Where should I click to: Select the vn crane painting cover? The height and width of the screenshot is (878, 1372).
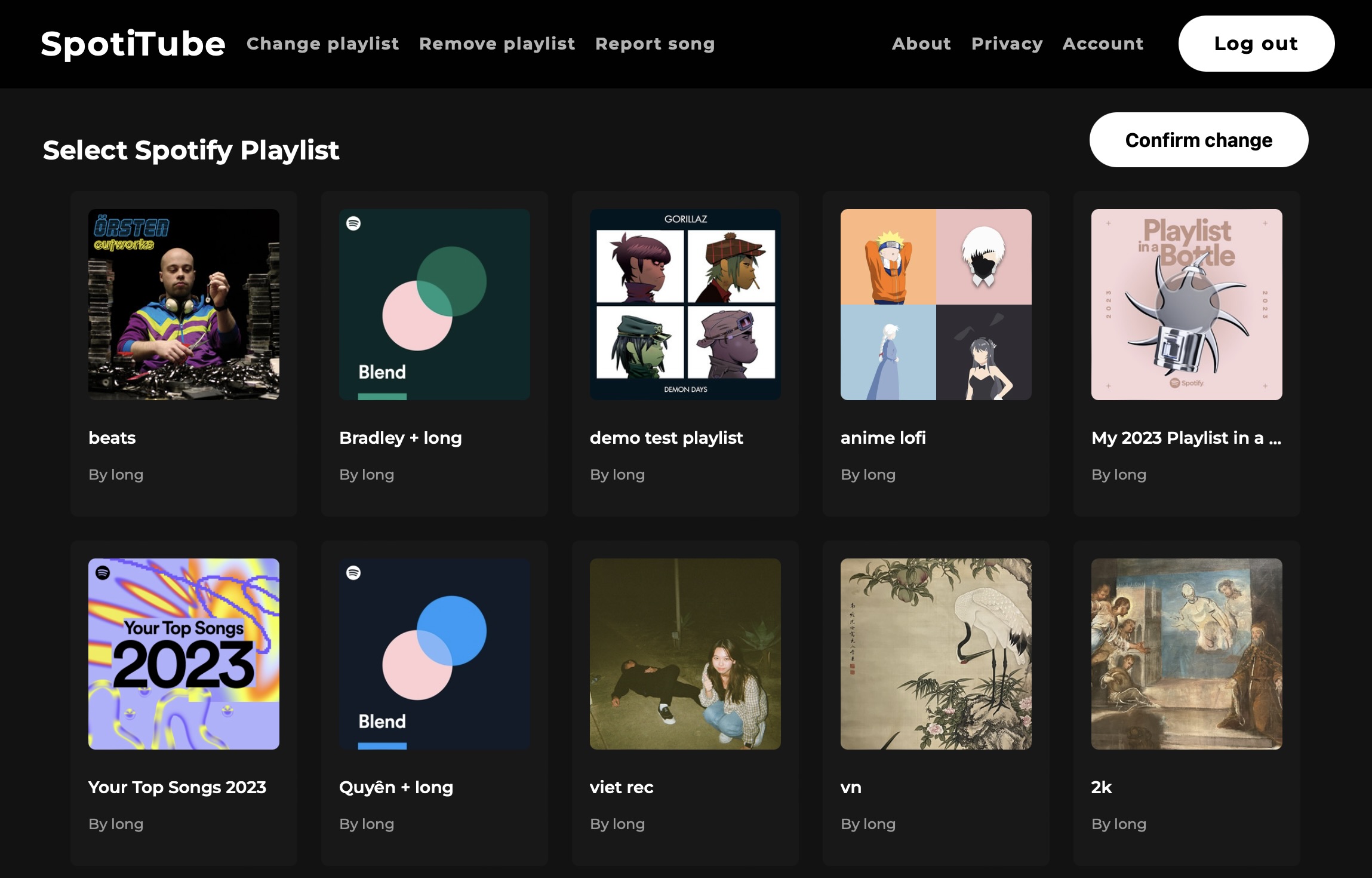click(x=936, y=654)
